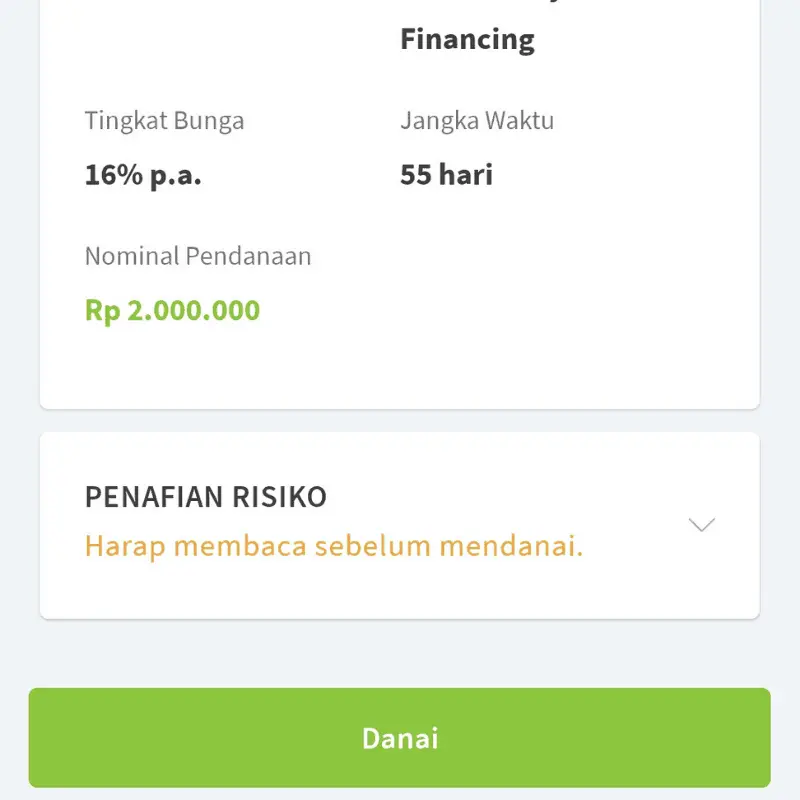Image resolution: width=800 pixels, height=800 pixels.
Task: Tap the PENAFIAN RISIKO heading text
Action: pyautogui.click(x=205, y=497)
